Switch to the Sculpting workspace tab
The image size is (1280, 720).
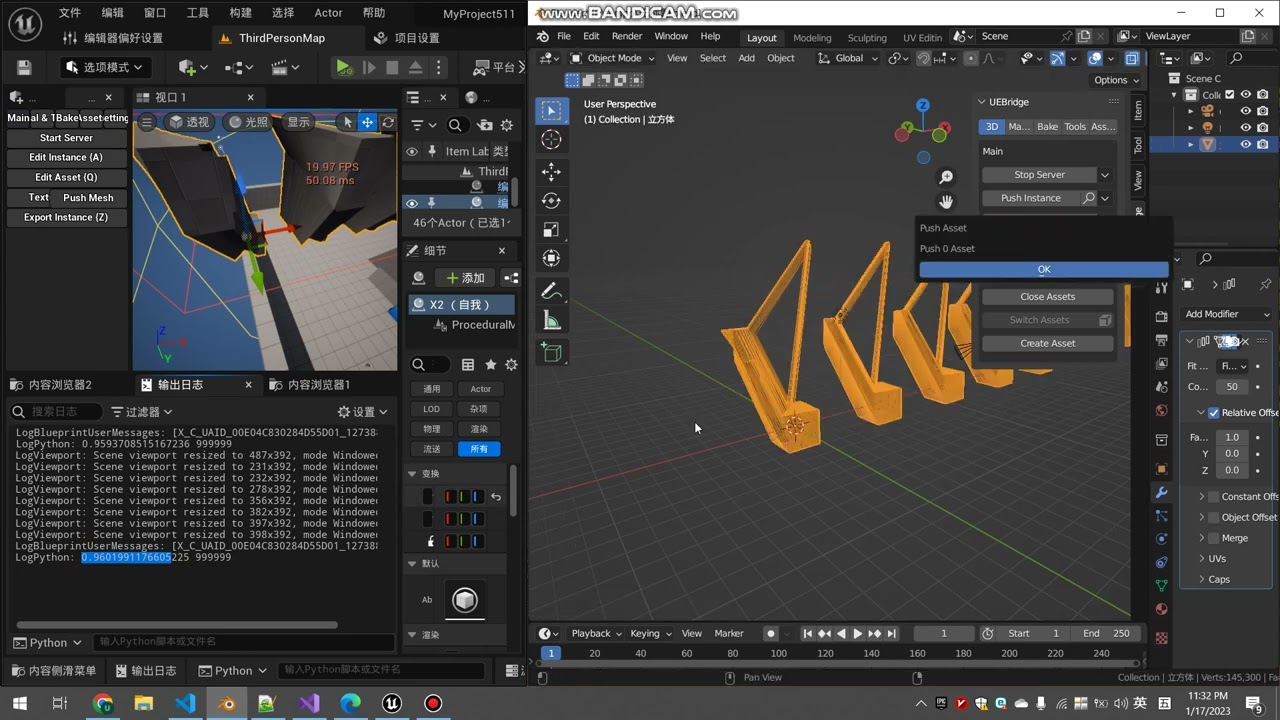coord(867,38)
